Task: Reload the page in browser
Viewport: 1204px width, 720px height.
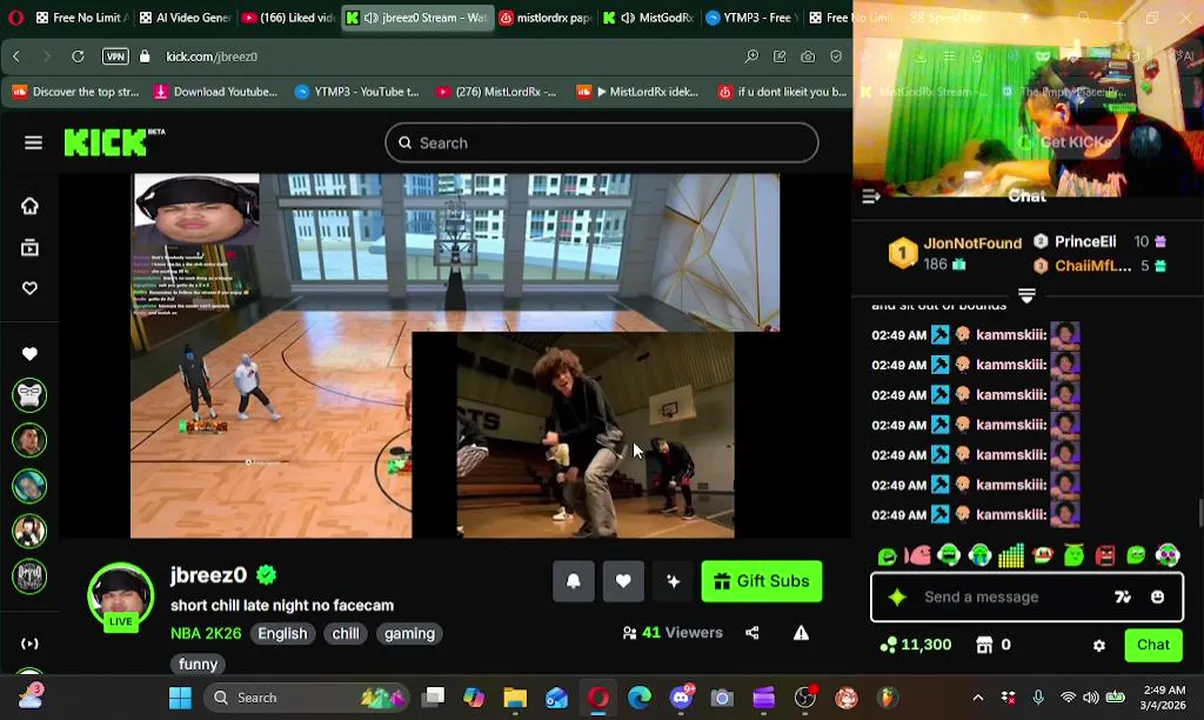Action: 78,57
